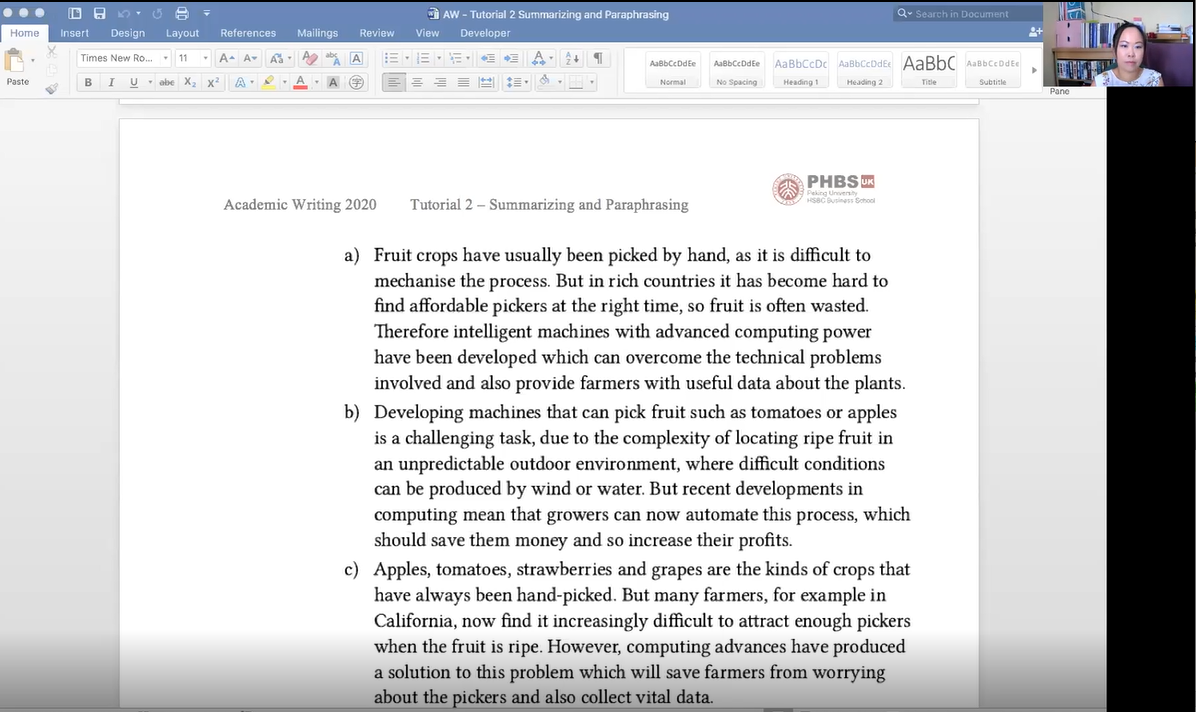Toggle Underline formatting
This screenshot has width=1196, height=712.
pos(134,82)
